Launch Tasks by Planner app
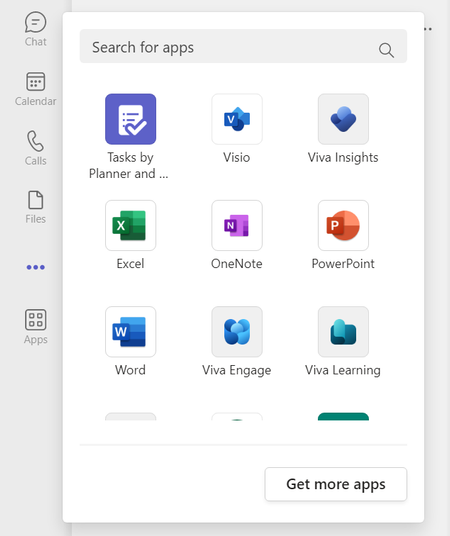The width and height of the screenshot is (450, 536). point(131,119)
